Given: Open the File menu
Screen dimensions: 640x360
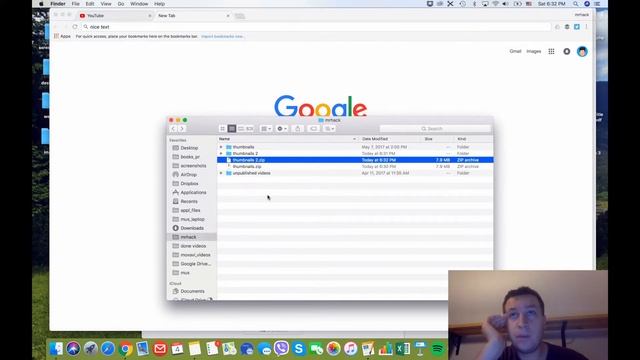Looking at the screenshot, I should click(x=76, y=4).
